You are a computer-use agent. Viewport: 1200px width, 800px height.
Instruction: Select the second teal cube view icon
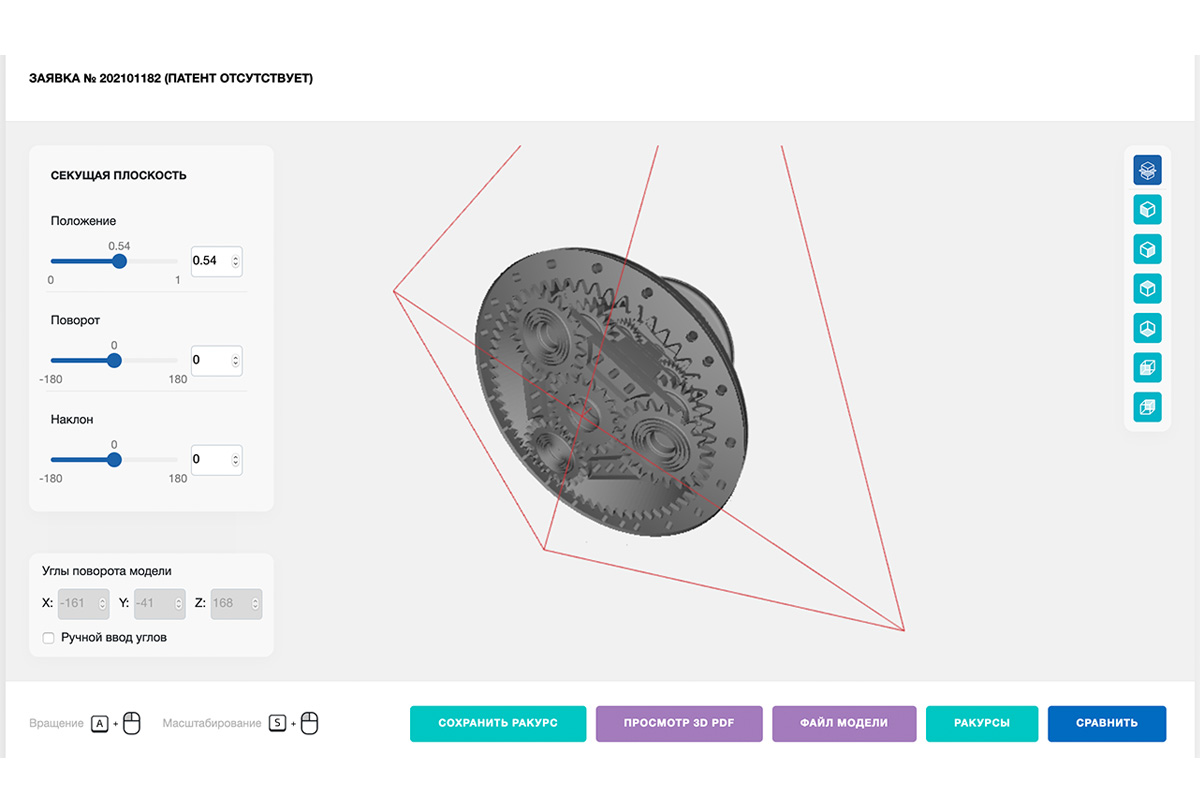(1147, 249)
